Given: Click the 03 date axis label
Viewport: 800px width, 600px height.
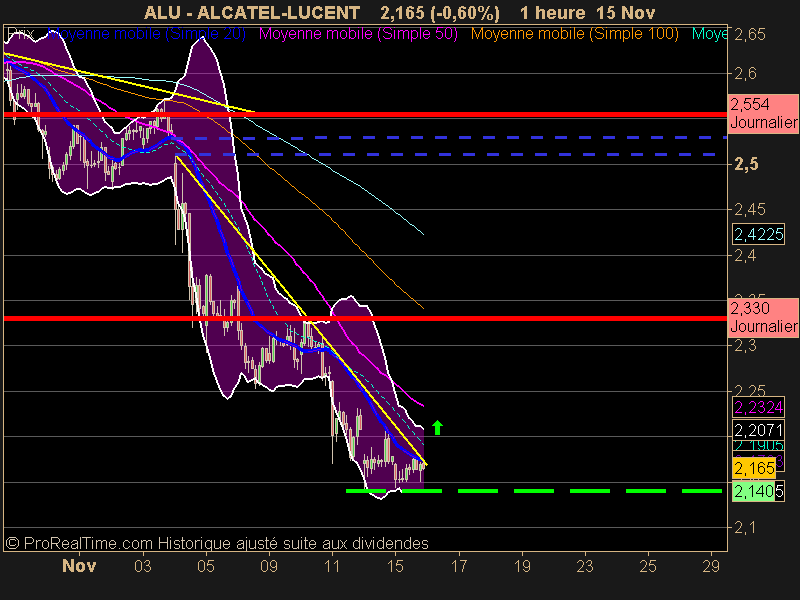Looking at the screenshot, I should (143, 566).
